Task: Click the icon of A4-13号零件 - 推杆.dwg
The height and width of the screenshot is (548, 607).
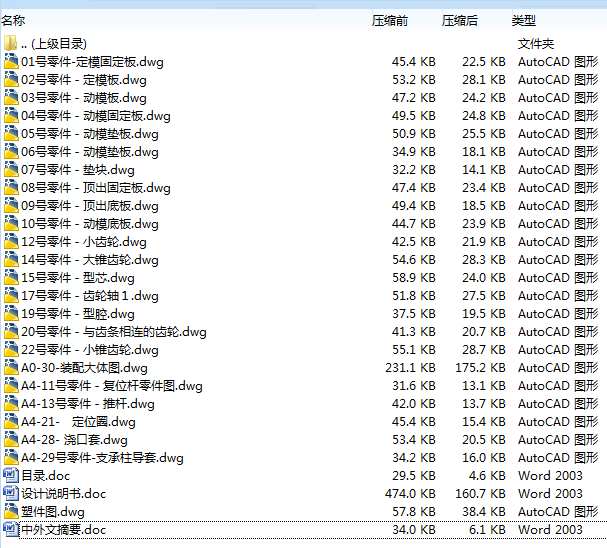Action: point(11,404)
